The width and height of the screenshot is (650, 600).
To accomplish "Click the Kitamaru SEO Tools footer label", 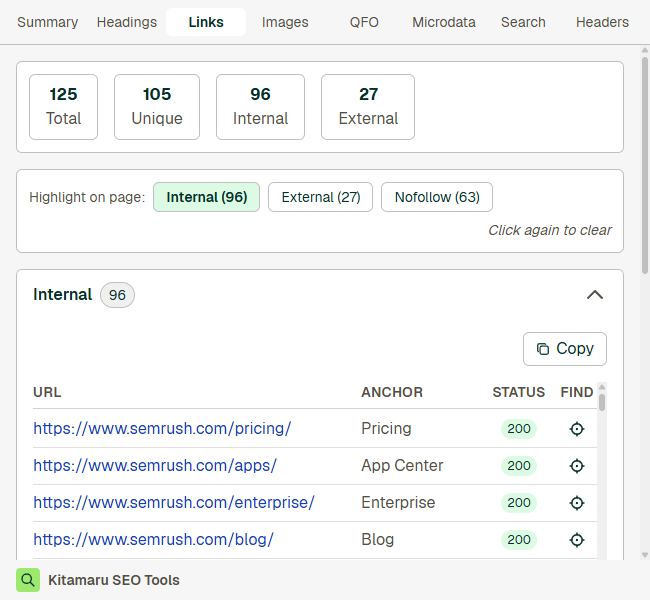I will click(114, 580).
